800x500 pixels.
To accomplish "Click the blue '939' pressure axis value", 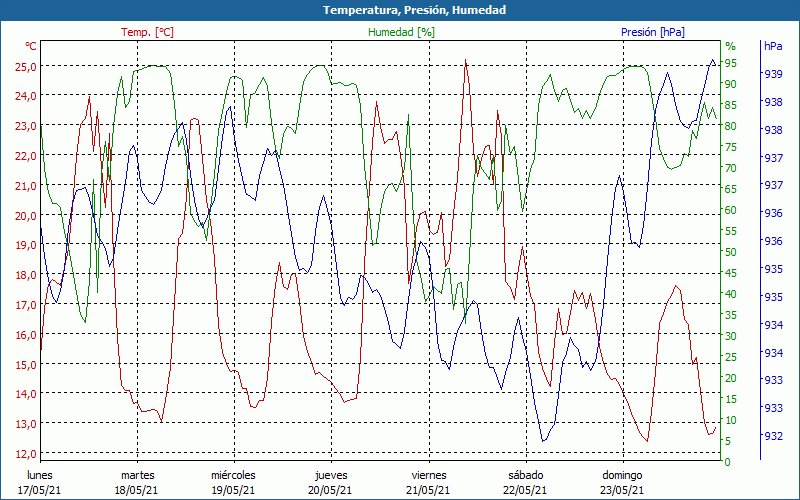I will (772, 74).
